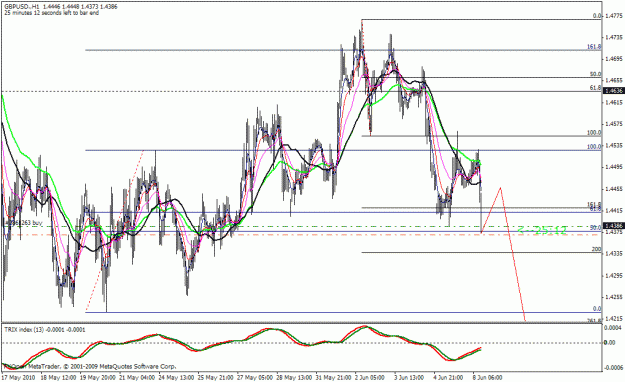Click the 1.4215 price axis label
The image size is (625, 382).
[x=613, y=319]
